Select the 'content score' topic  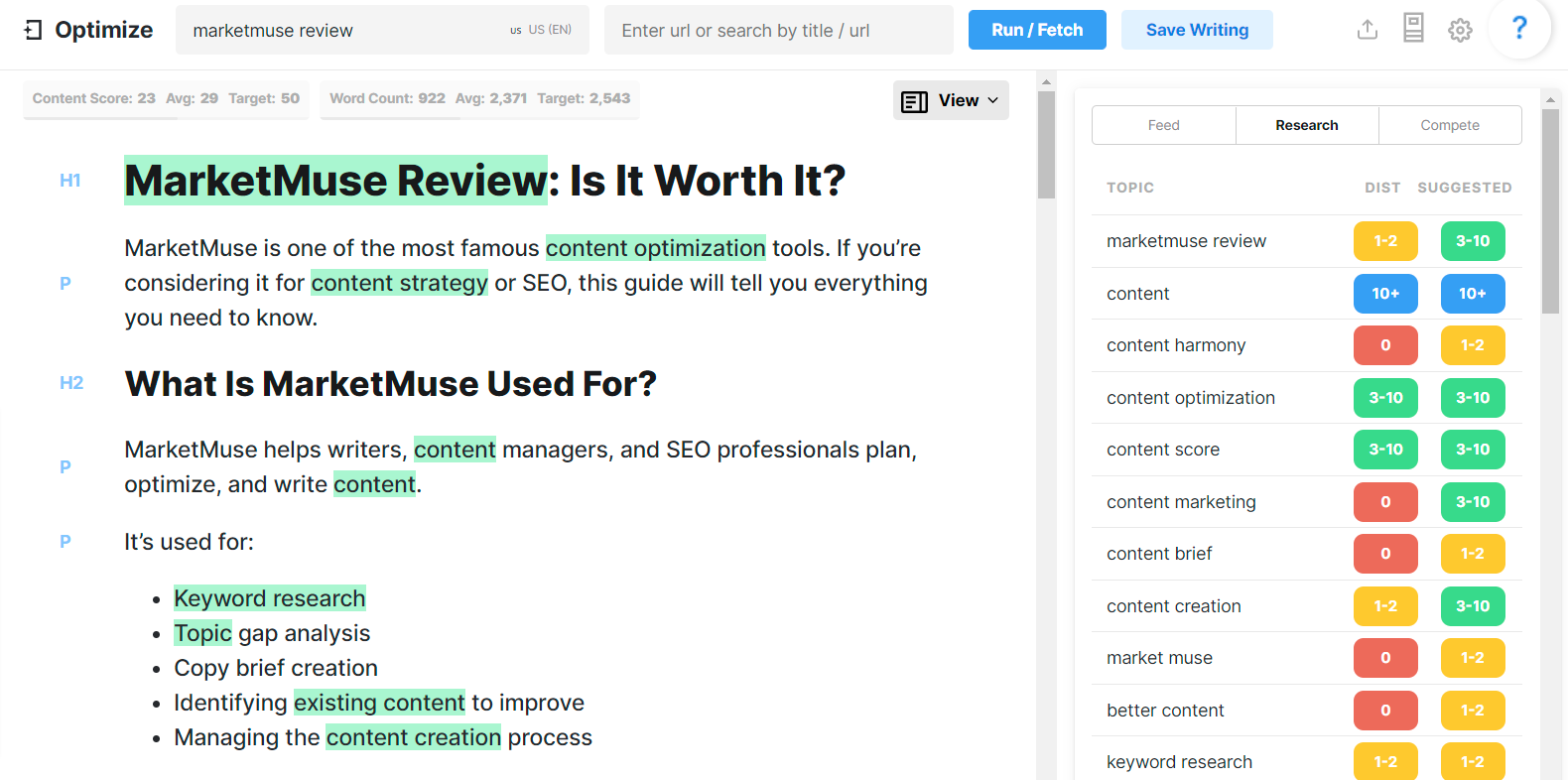pyautogui.click(x=1307, y=450)
